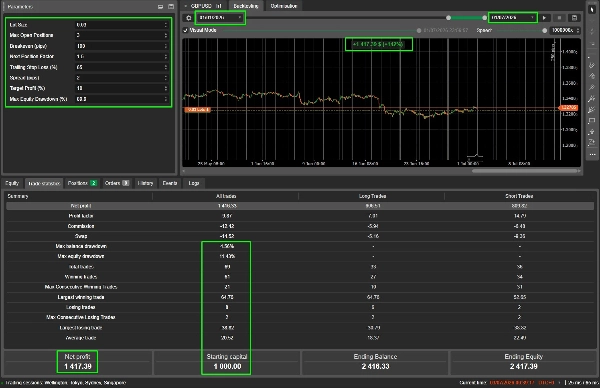Click the Speed slider handle
The height and width of the screenshot is (388, 600).
pyautogui.click(x=545, y=30)
